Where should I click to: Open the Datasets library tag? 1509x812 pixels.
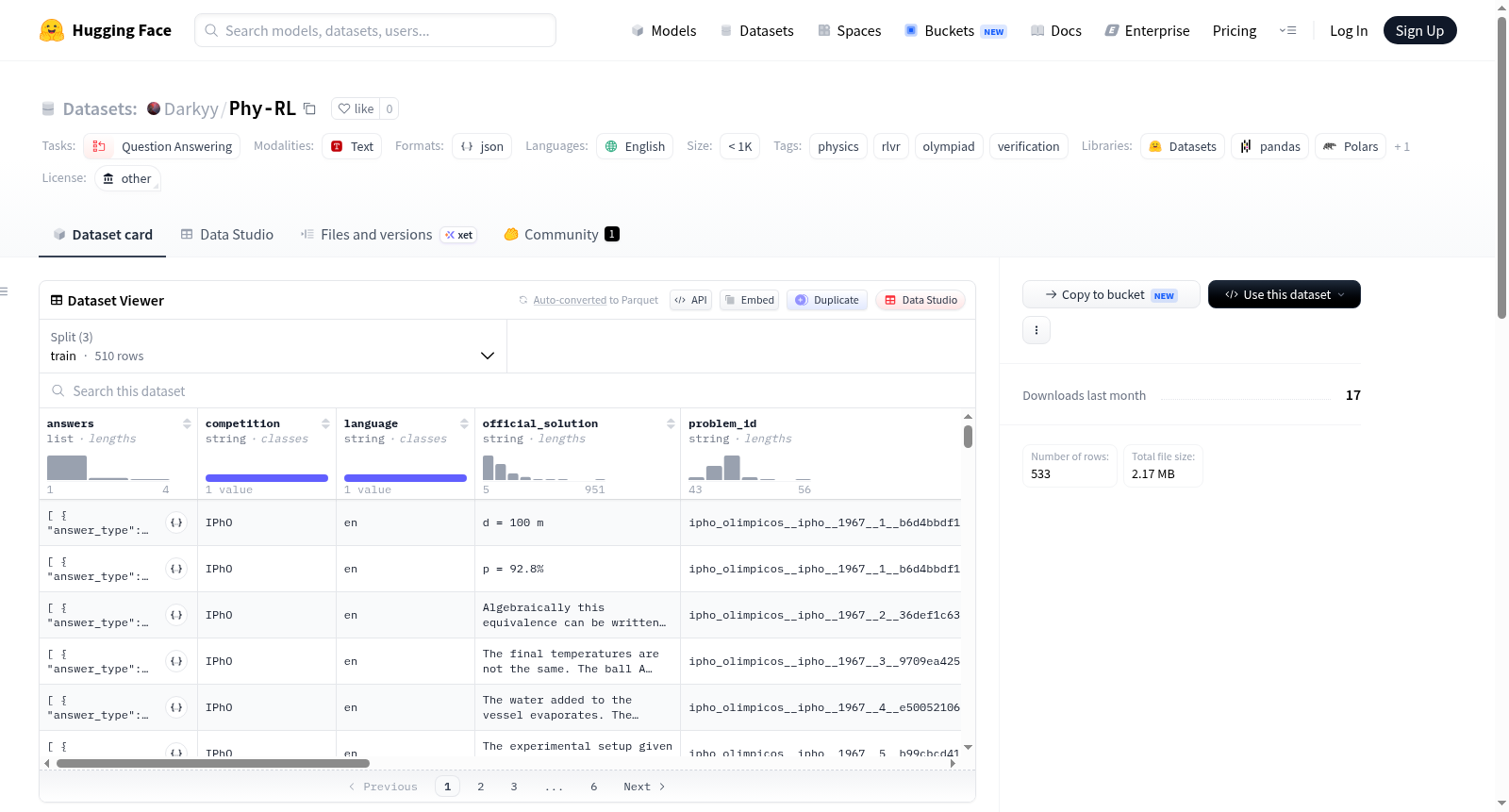click(x=1183, y=146)
